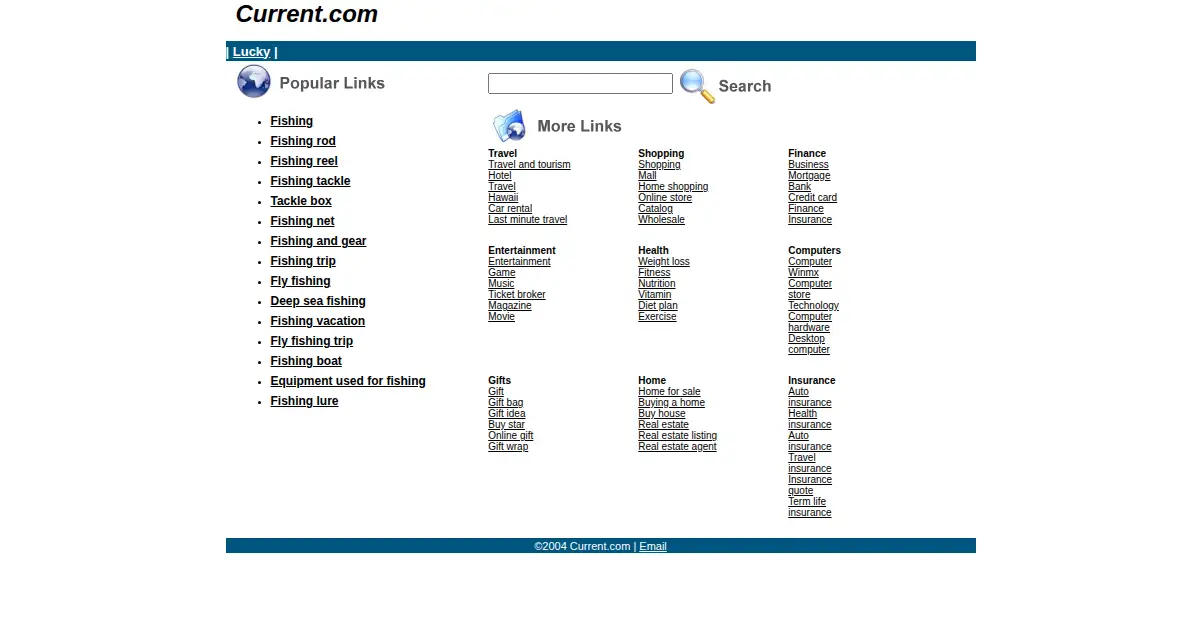Click the Game link
This screenshot has width=1200, height=628.
click(x=502, y=273)
